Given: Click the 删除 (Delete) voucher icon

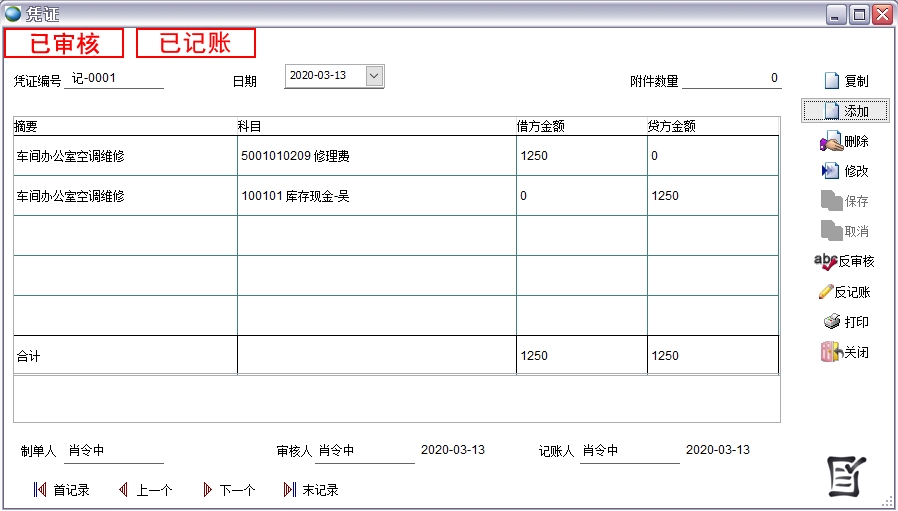Looking at the screenshot, I should point(831,142).
